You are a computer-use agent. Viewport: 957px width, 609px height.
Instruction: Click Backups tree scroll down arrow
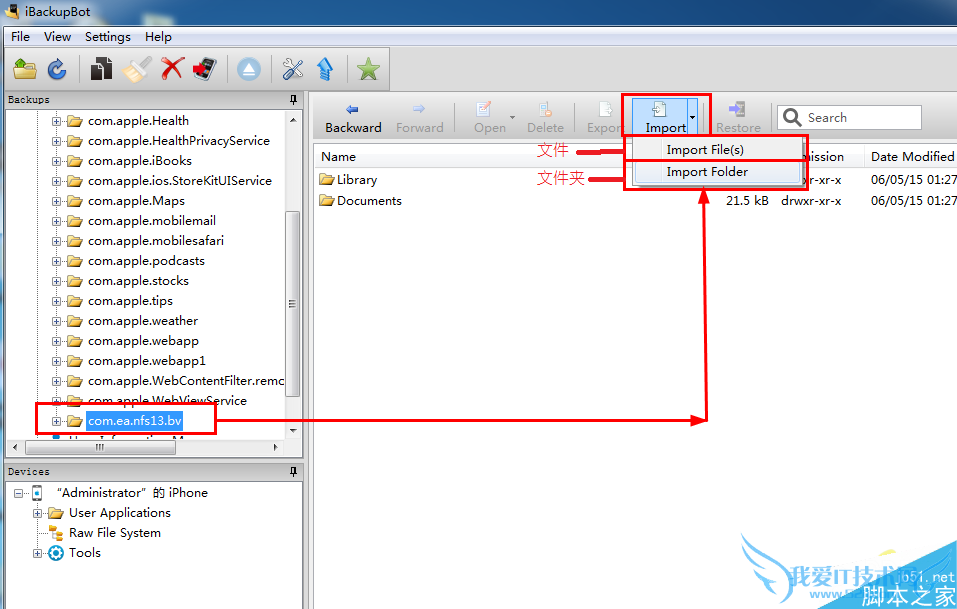[294, 431]
